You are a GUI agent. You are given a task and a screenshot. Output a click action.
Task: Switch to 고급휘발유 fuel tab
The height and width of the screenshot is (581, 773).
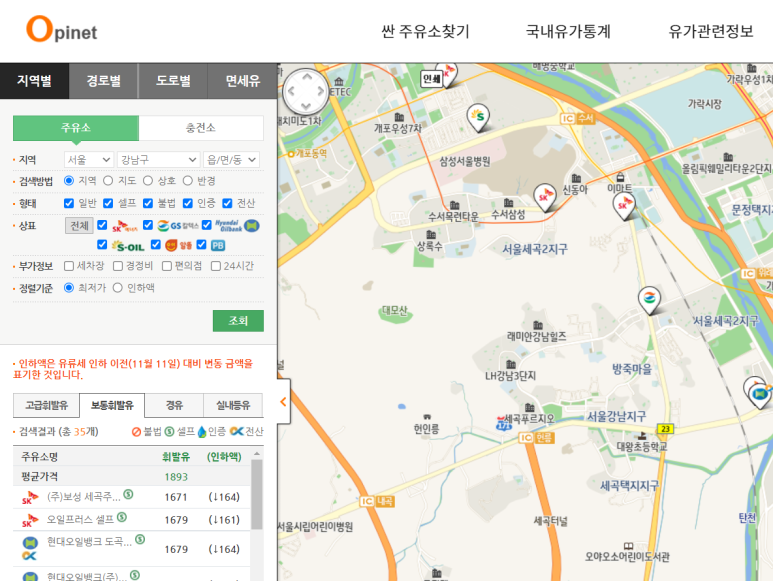click(x=46, y=406)
